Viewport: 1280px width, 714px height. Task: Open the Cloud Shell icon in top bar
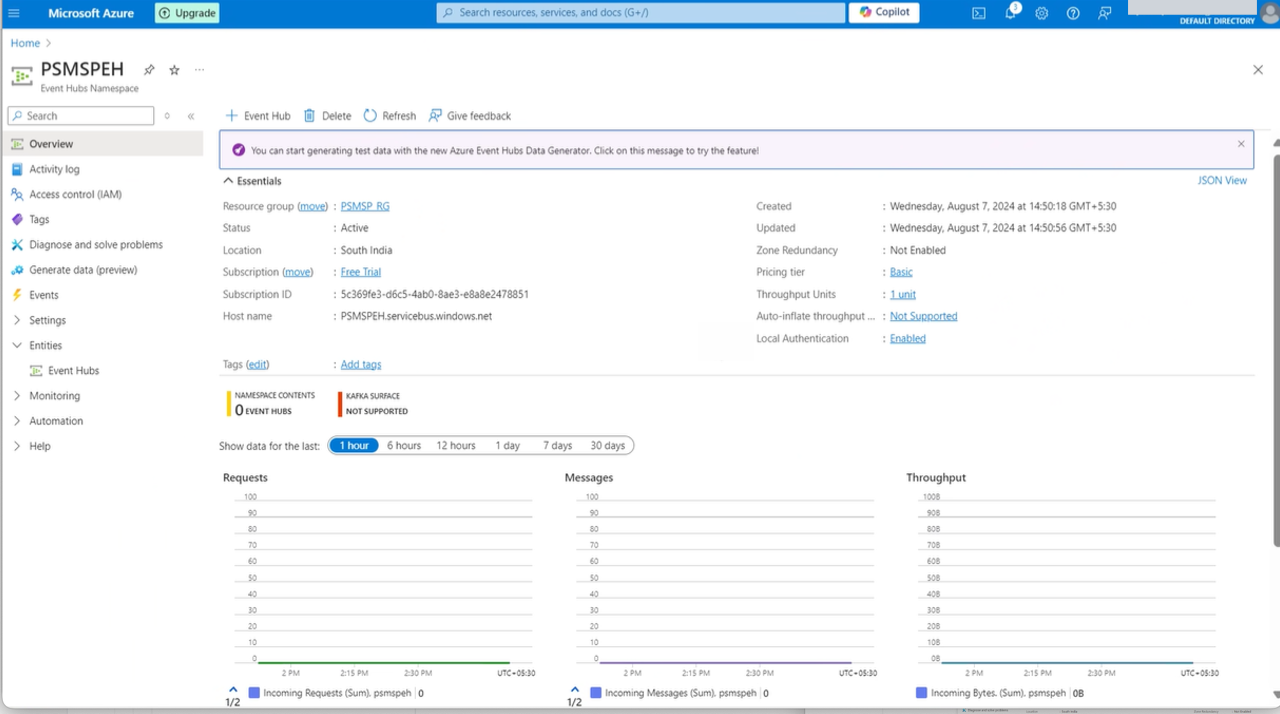(979, 13)
